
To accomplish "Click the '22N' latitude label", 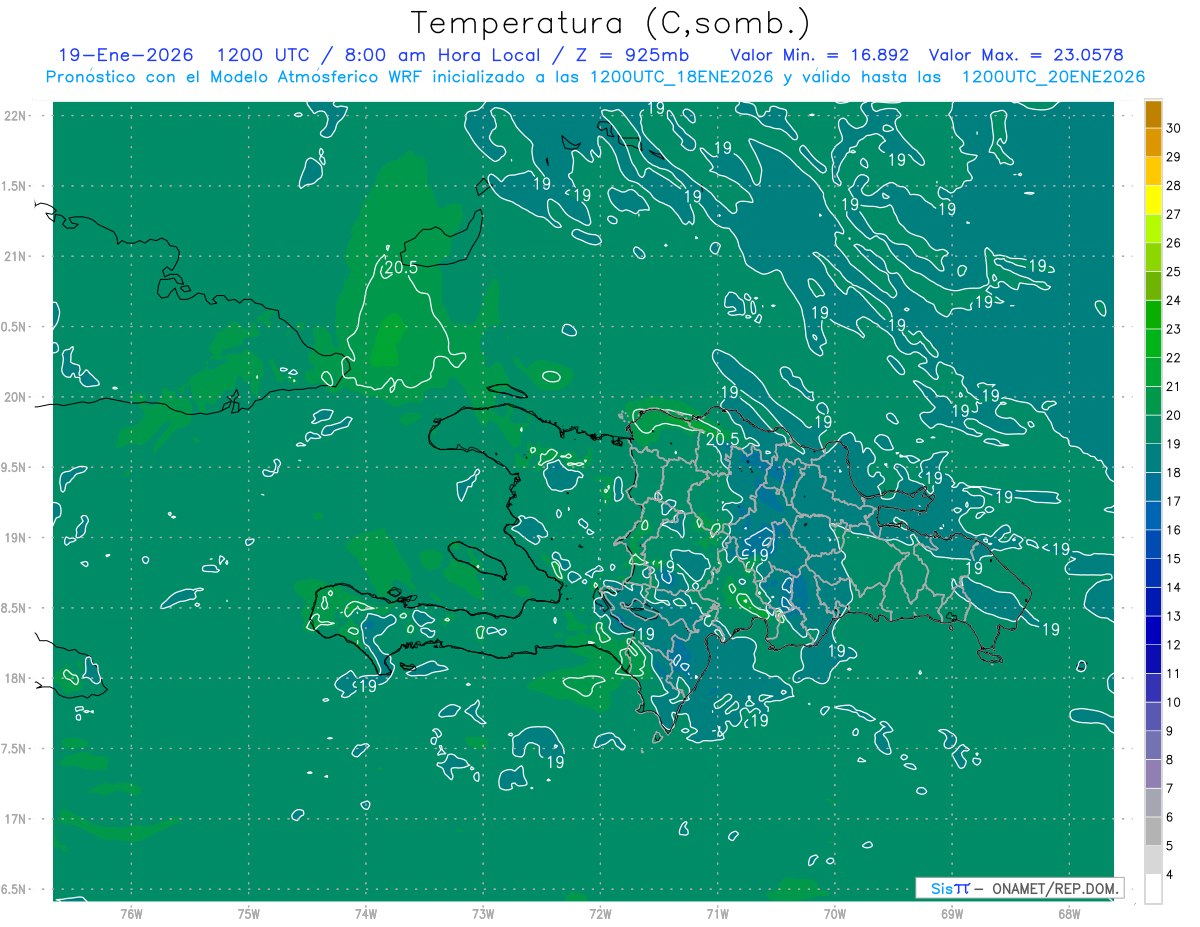I will 15,116.
